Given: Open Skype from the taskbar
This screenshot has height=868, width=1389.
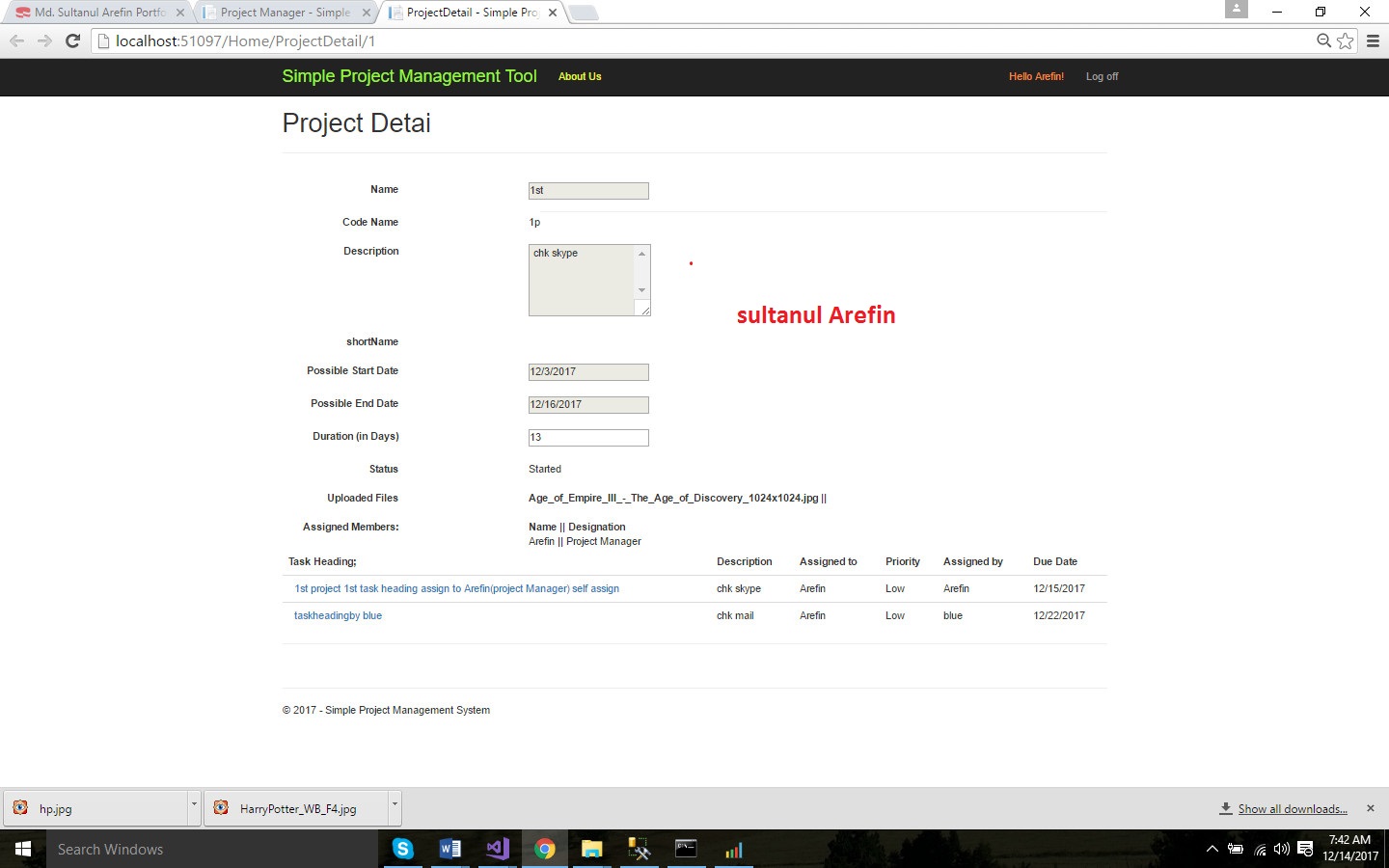Looking at the screenshot, I should coord(403,849).
